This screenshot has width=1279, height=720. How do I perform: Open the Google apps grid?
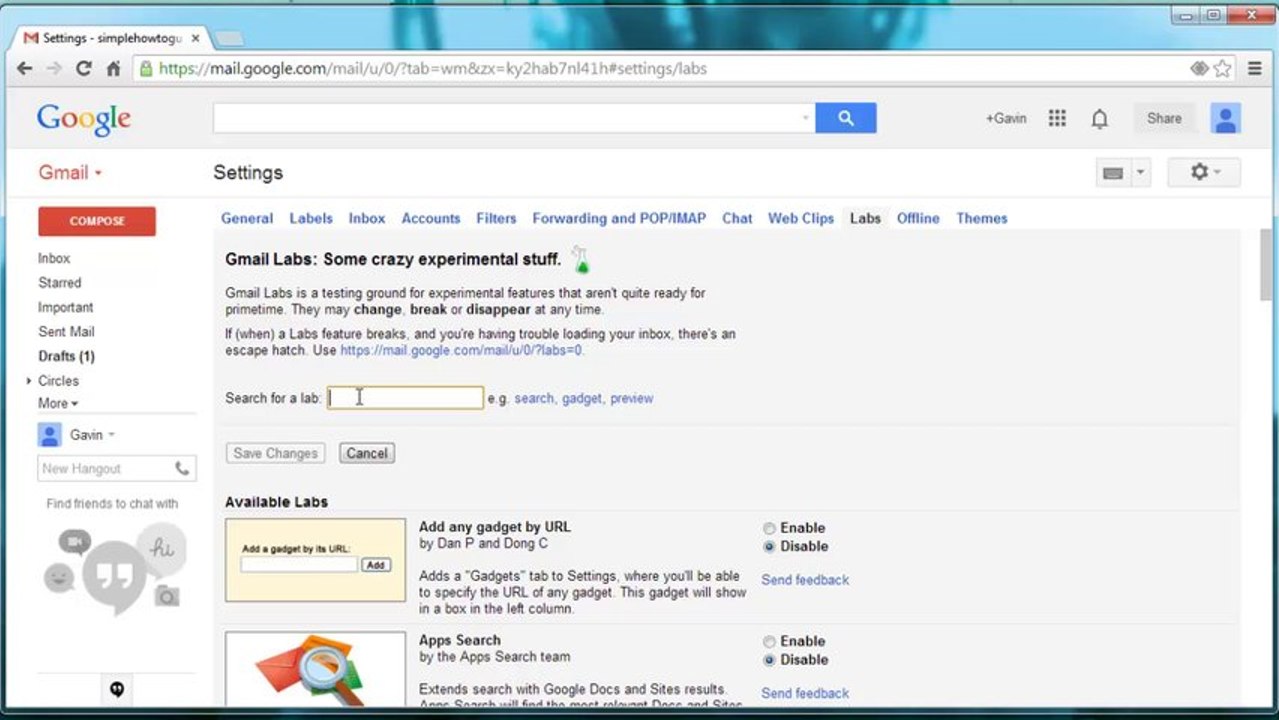(1057, 118)
